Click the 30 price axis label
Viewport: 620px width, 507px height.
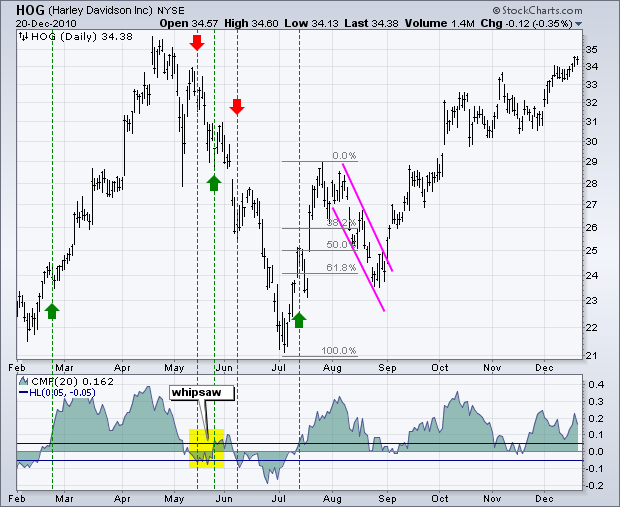click(x=592, y=142)
